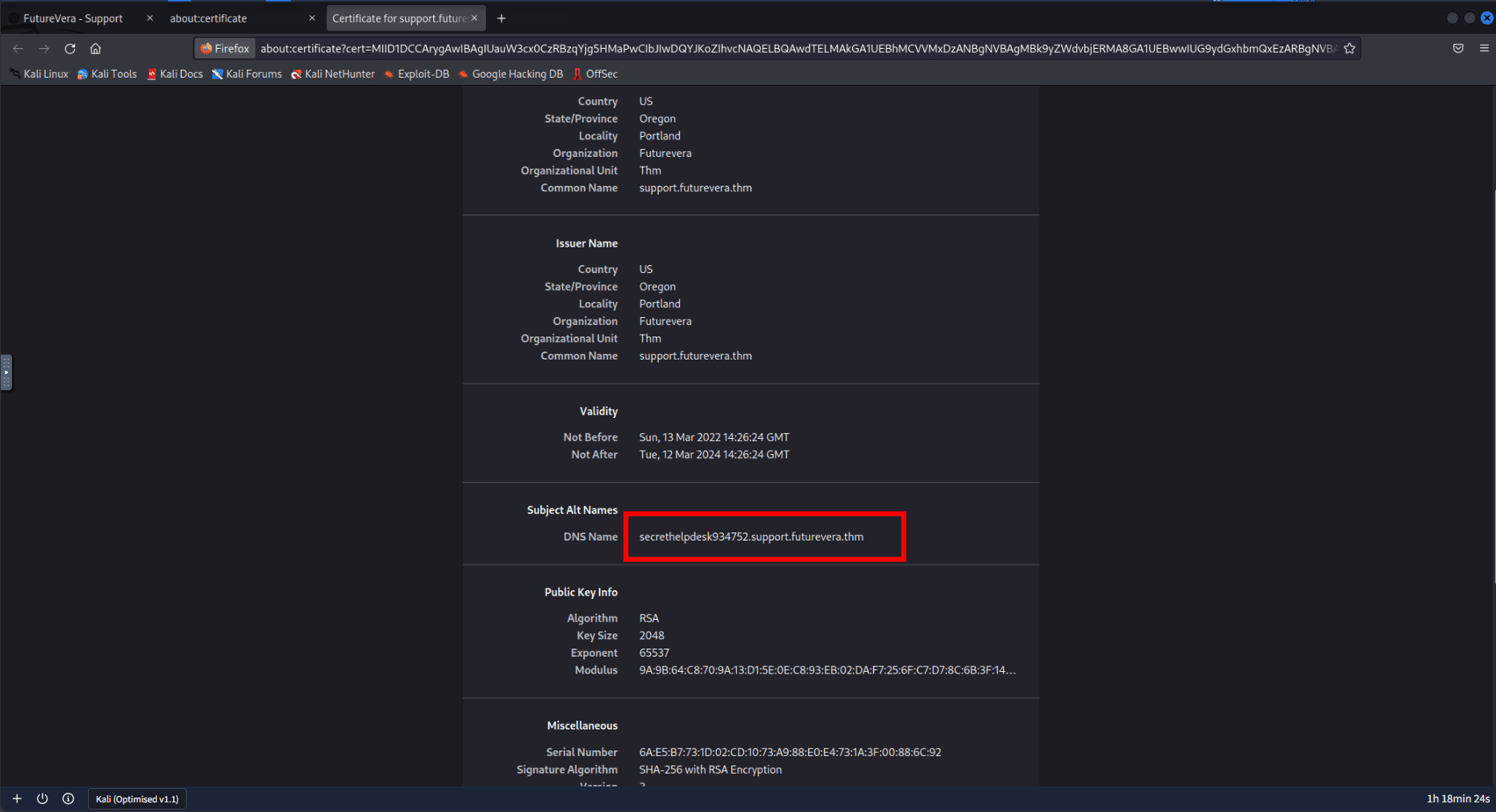Expand the side panel handle on left edge
The width and height of the screenshot is (1496, 812).
[x=6, y=372]
